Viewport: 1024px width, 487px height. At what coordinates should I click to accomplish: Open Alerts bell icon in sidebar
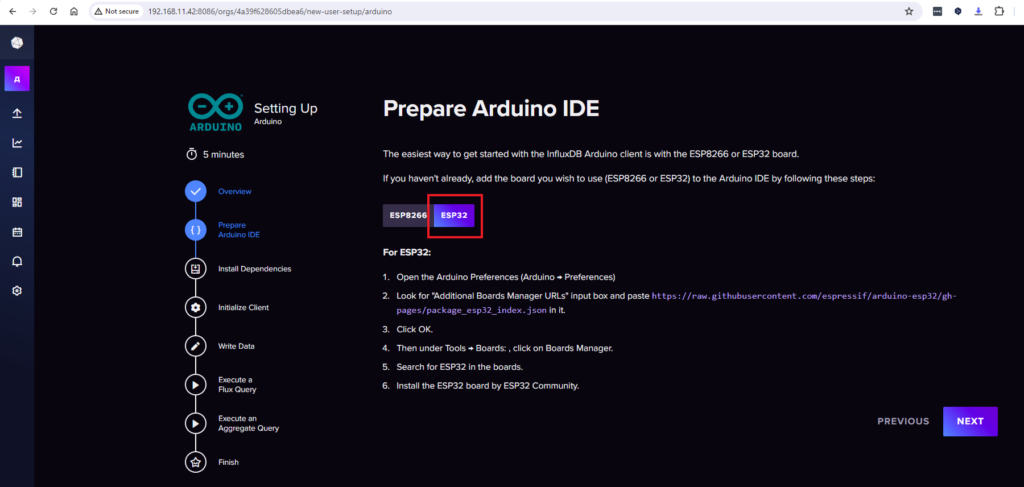coord(17,261)
